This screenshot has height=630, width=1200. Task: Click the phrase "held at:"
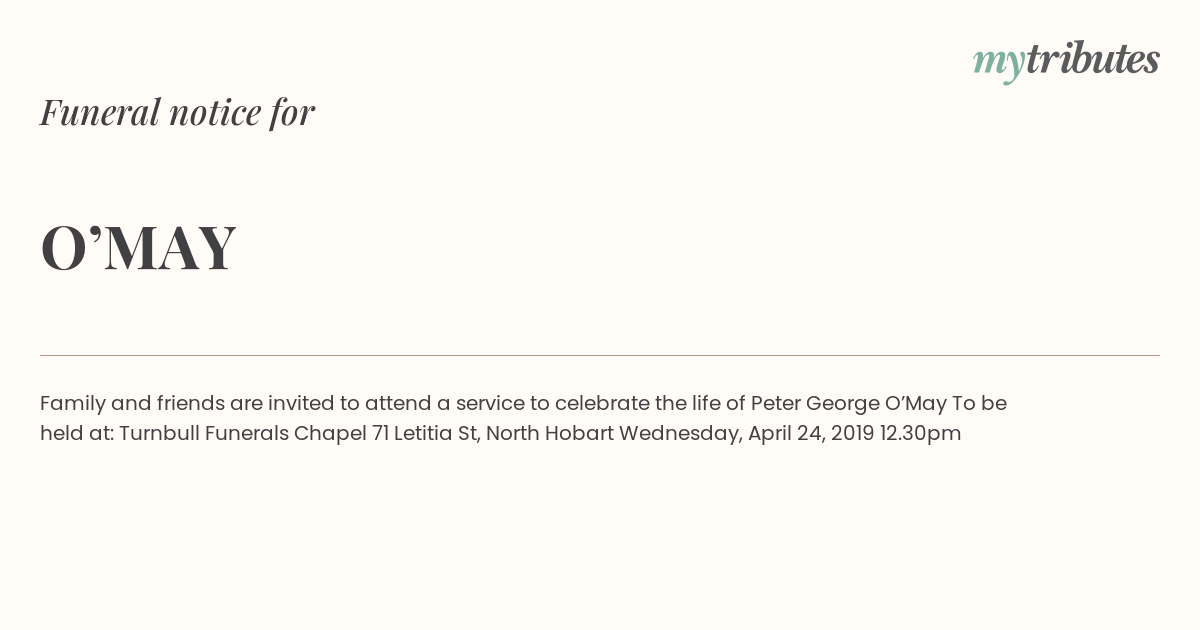[x=77, y=434]
